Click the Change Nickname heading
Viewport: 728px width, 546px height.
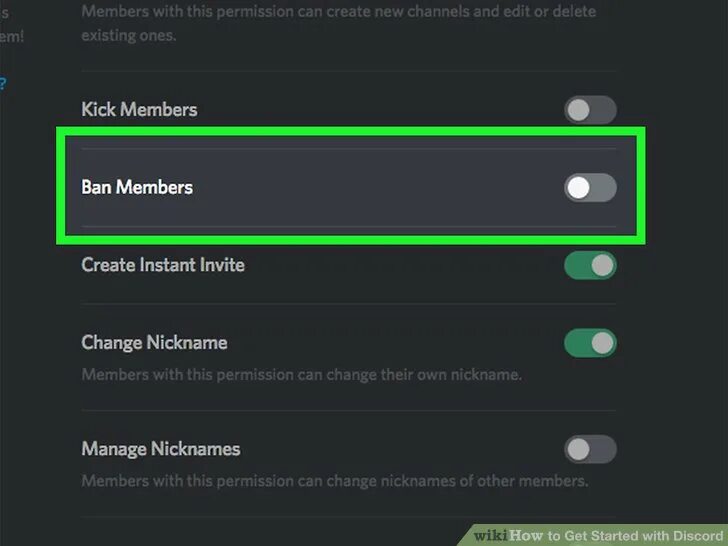click(x=154, y=343)
